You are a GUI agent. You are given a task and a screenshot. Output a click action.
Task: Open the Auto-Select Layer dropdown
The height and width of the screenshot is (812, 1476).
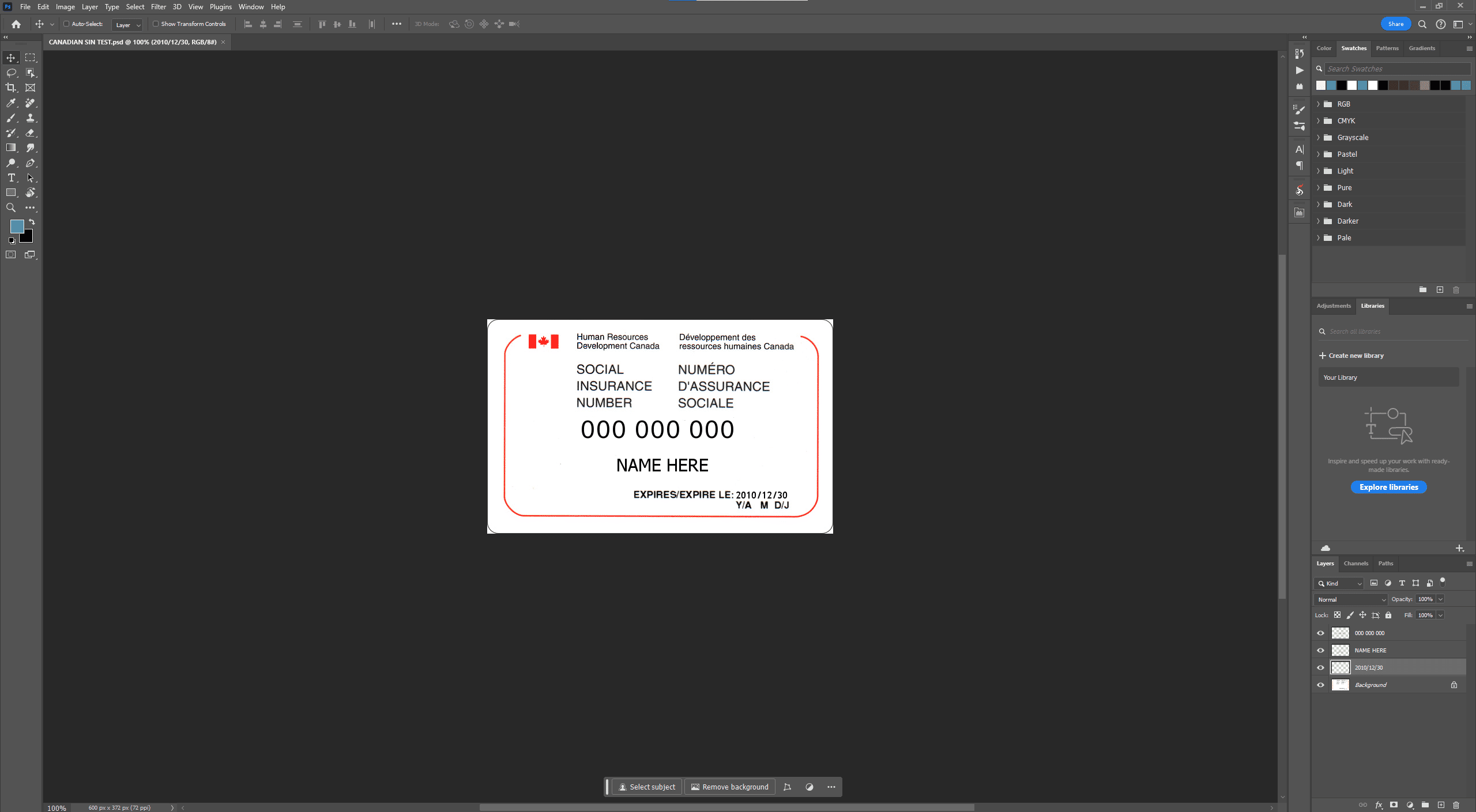127,25
